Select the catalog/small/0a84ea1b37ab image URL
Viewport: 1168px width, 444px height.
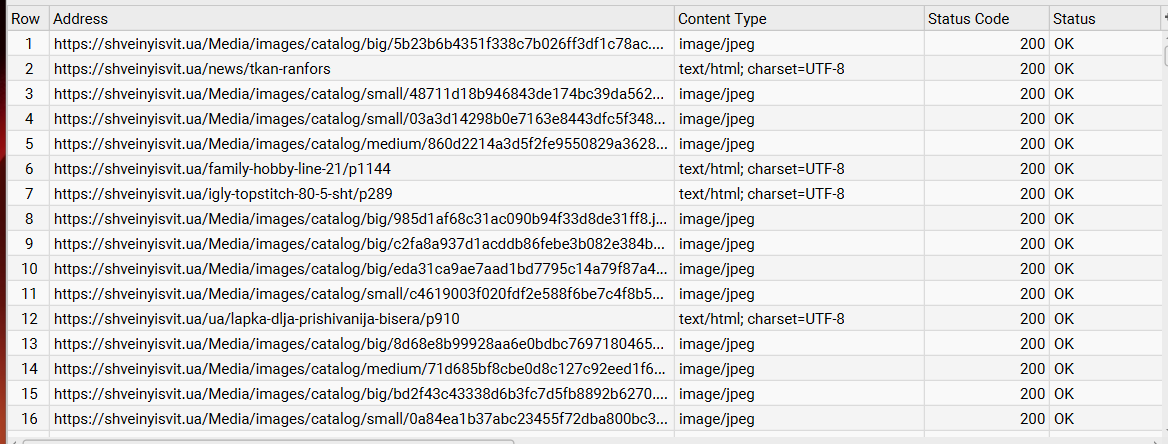[x=362, y=419]
